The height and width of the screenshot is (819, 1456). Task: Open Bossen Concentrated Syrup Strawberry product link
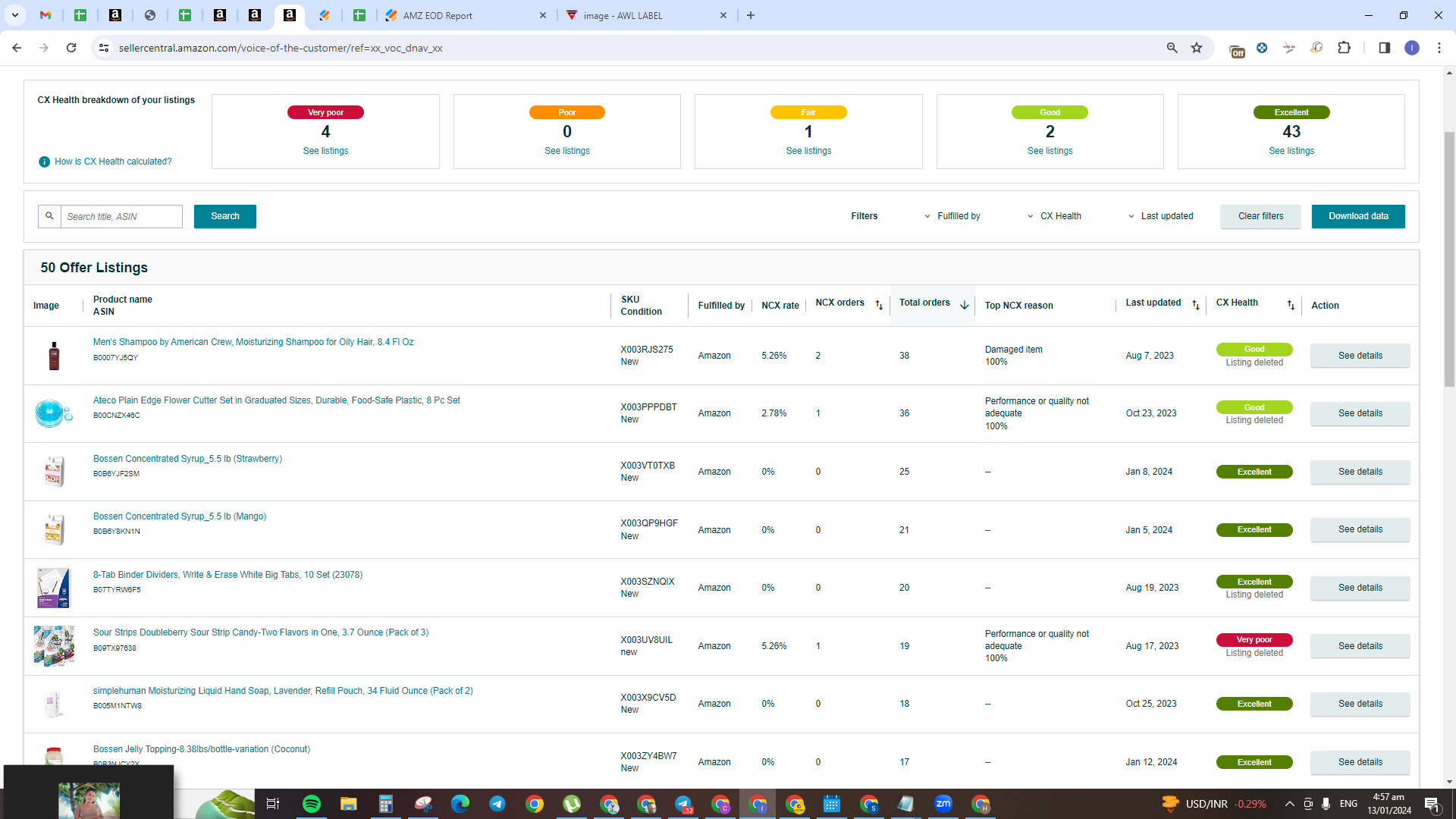pos(187,459)
